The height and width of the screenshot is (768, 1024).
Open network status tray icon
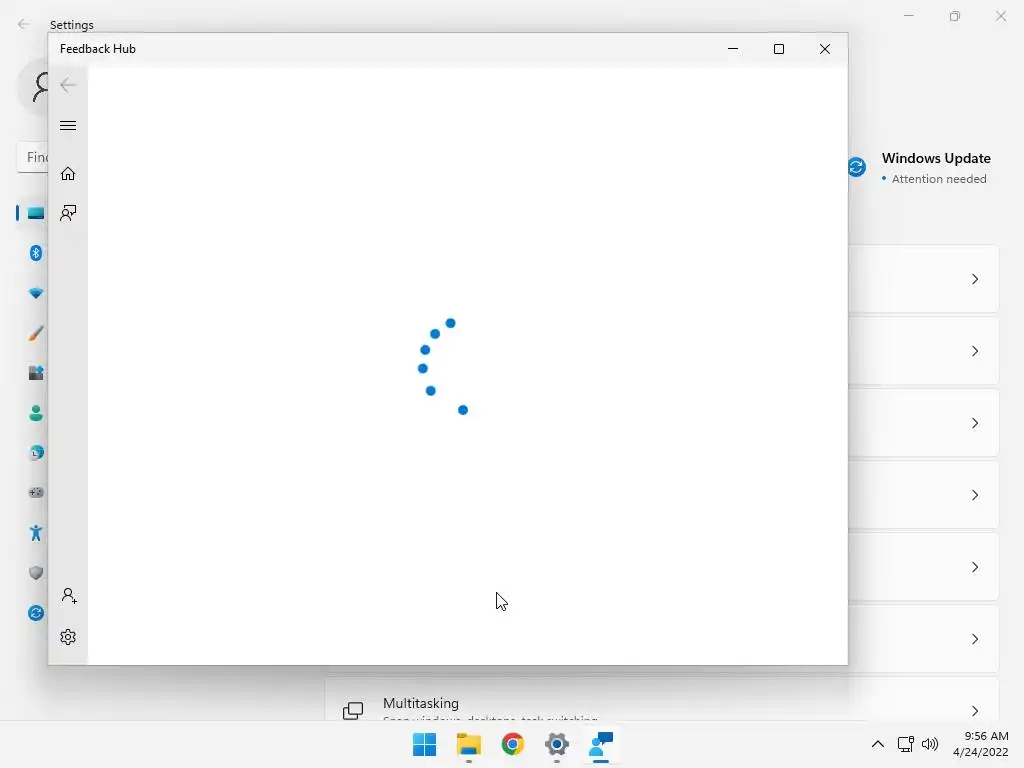click(x=905, y=744)
